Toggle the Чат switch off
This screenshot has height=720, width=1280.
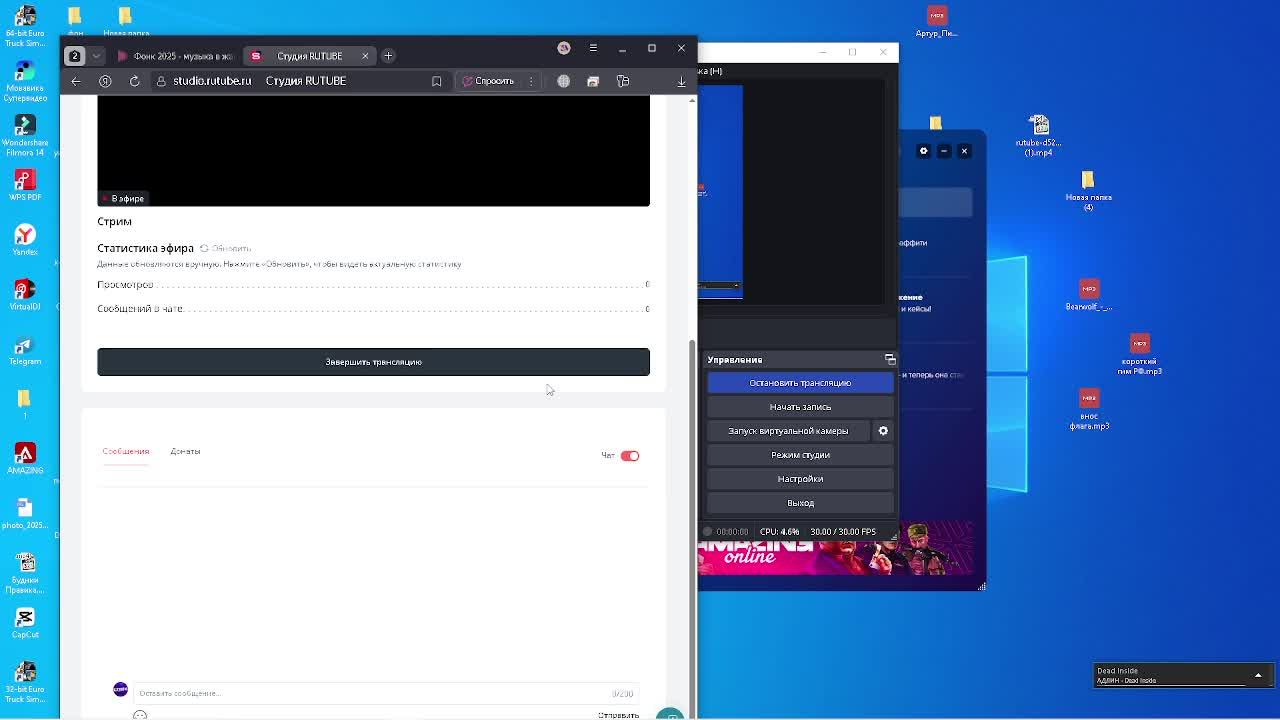pos(629,456)
